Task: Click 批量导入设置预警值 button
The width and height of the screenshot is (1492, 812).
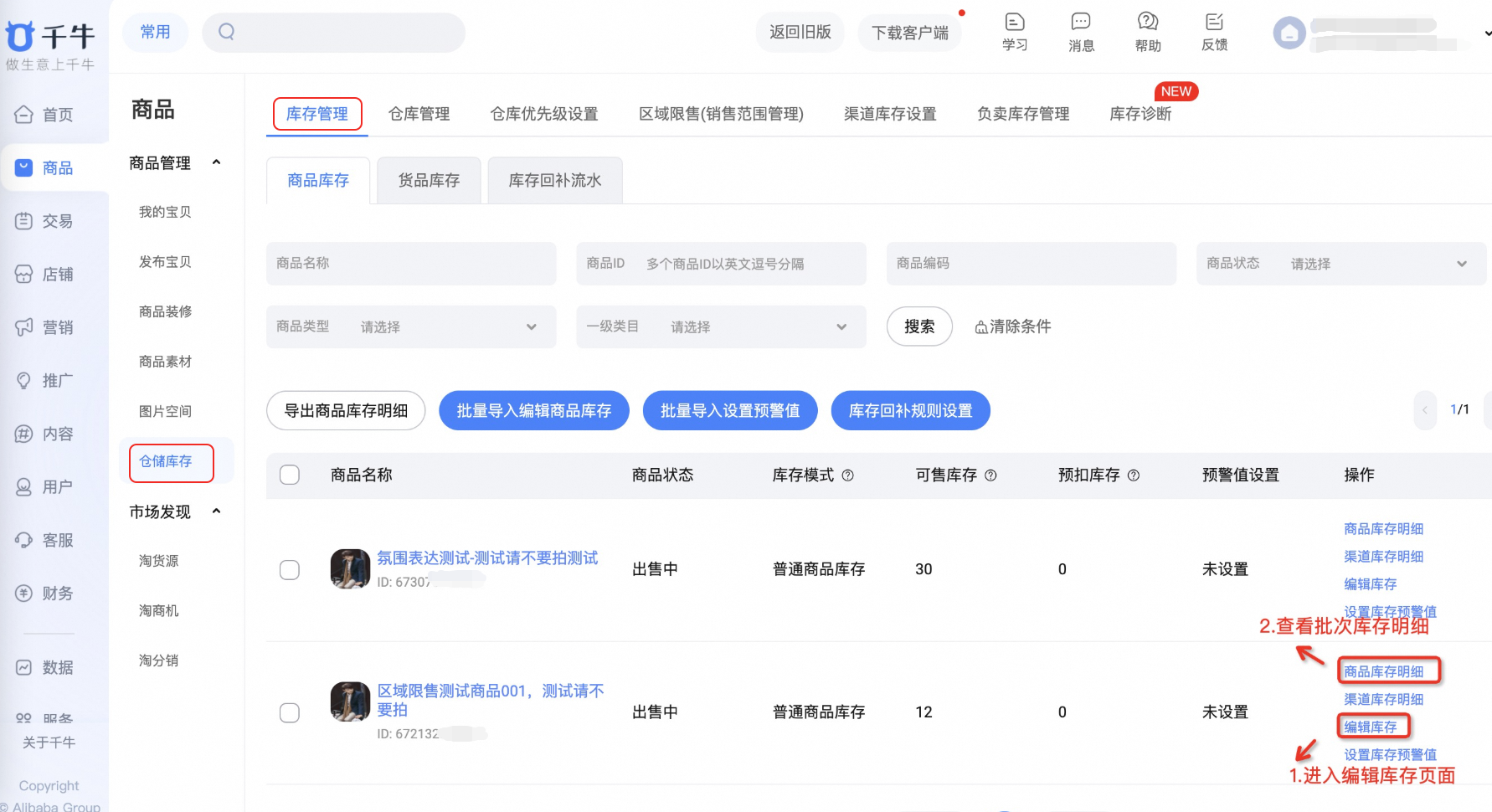Action: (730, 410)
